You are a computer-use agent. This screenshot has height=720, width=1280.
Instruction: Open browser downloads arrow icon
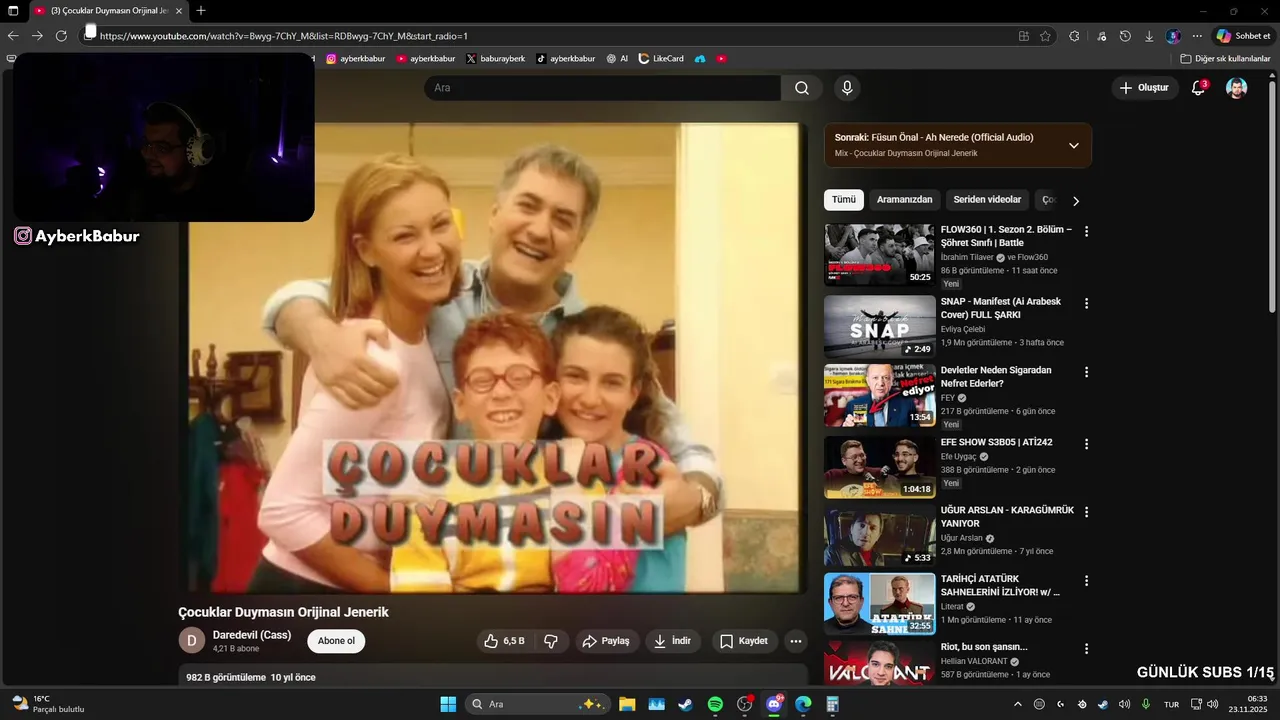click(1149, 36)
